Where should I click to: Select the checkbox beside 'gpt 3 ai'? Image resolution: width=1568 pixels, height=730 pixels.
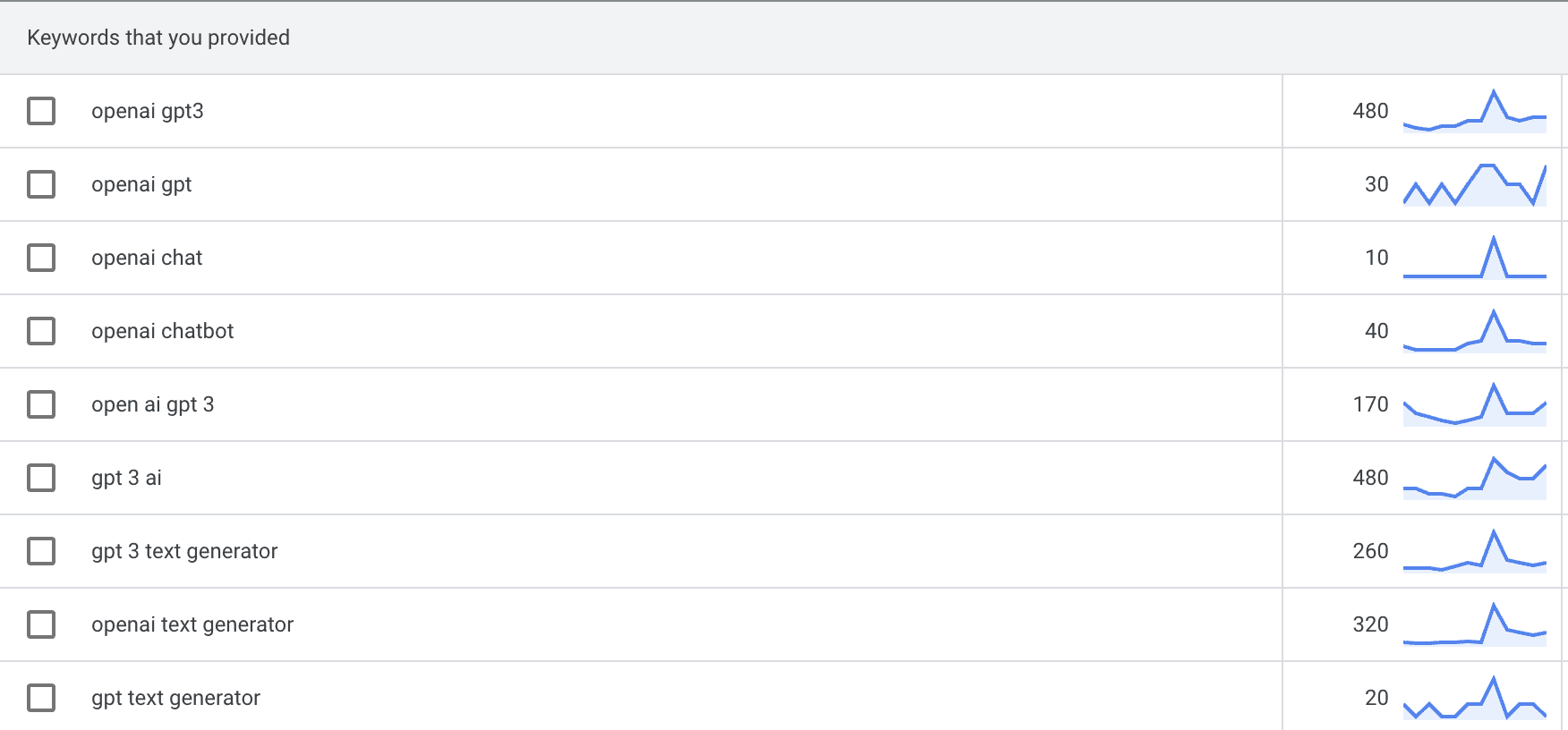click(40, 478)
